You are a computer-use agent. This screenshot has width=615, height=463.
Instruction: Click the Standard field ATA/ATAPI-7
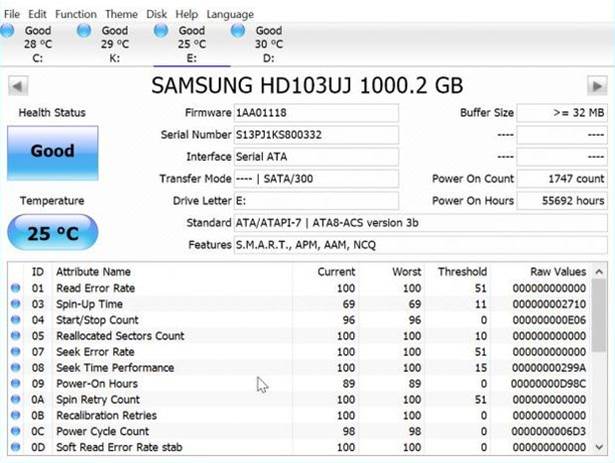click(420, 223)
